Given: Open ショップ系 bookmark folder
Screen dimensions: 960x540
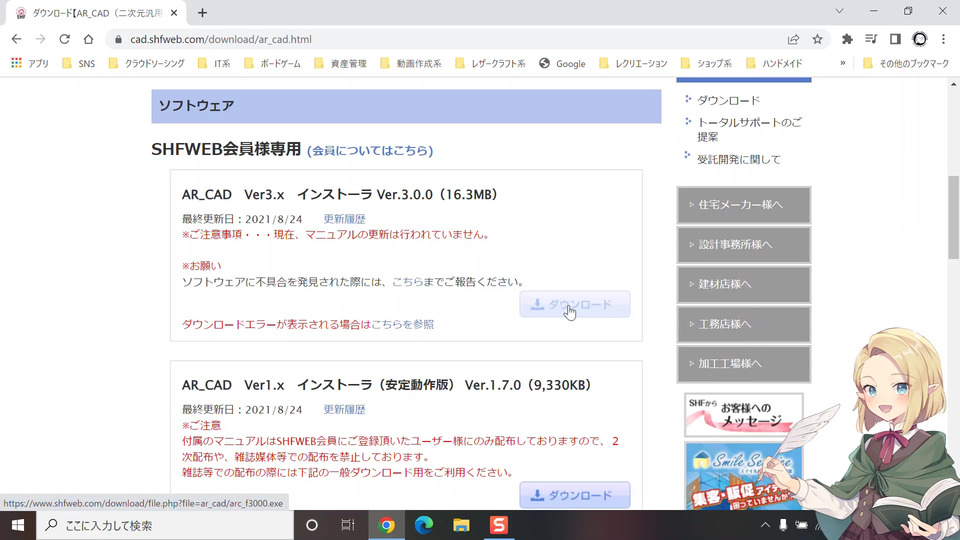Looking at the screenshot, I should click(x=707, y=63).
